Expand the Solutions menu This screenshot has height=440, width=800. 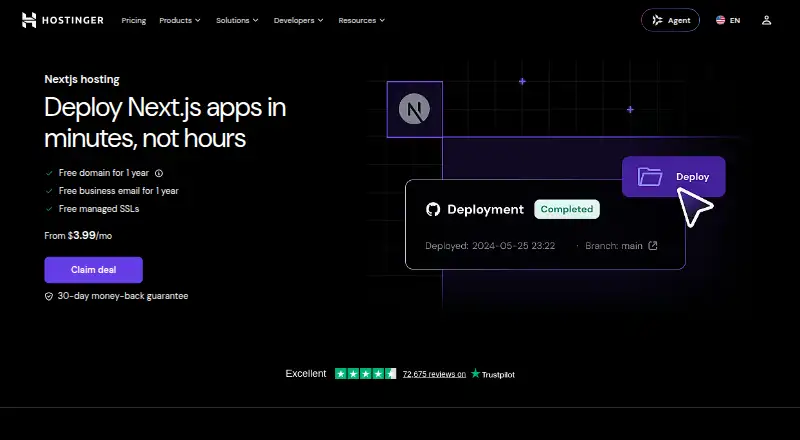coord(237,20)
